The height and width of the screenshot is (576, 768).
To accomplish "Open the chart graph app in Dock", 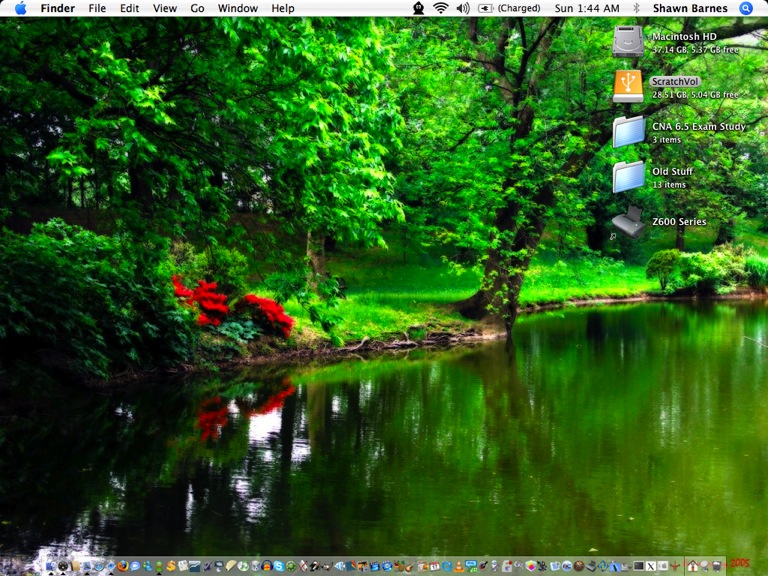I will [194, 566].
